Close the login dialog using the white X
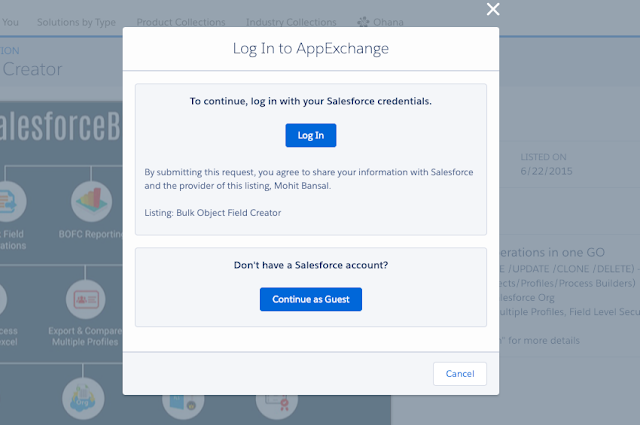The width and height of the screenshot is (640, 425). pos(493,9)
